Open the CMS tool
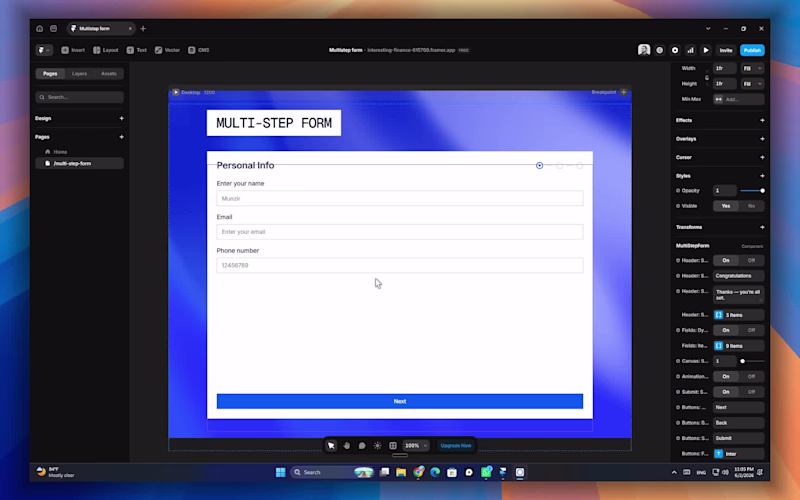This screenshot has width=800, height=500. 198,50
